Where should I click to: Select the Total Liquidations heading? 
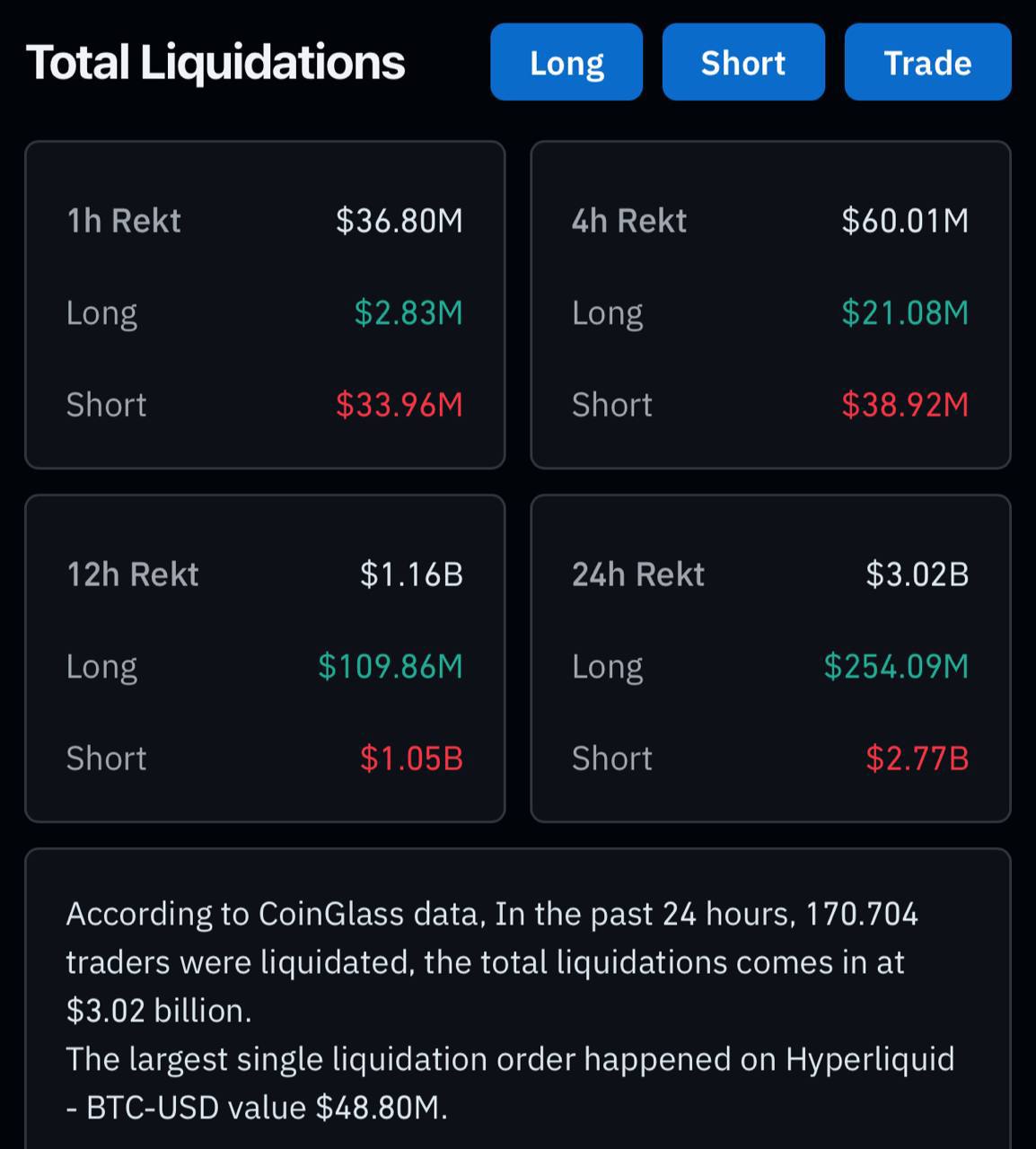[x=215, y=63]
